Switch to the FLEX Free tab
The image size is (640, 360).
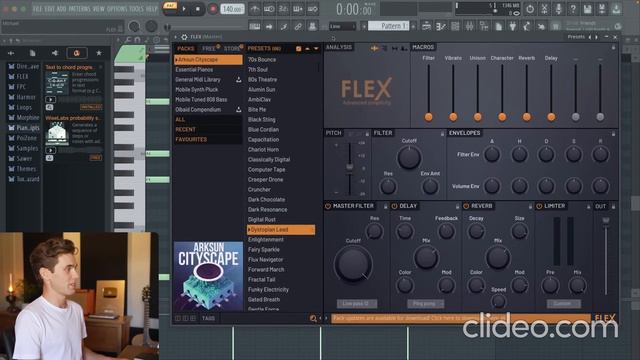[209, 48]
